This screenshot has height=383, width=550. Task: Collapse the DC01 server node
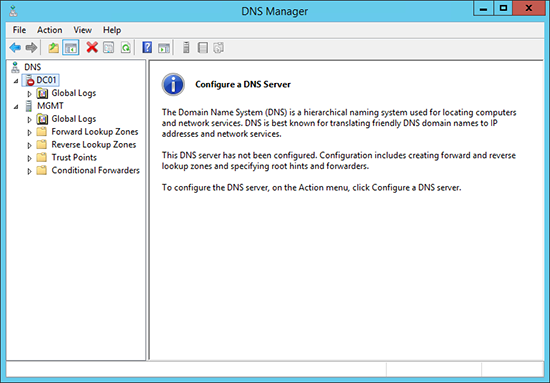tap(16, 81)
